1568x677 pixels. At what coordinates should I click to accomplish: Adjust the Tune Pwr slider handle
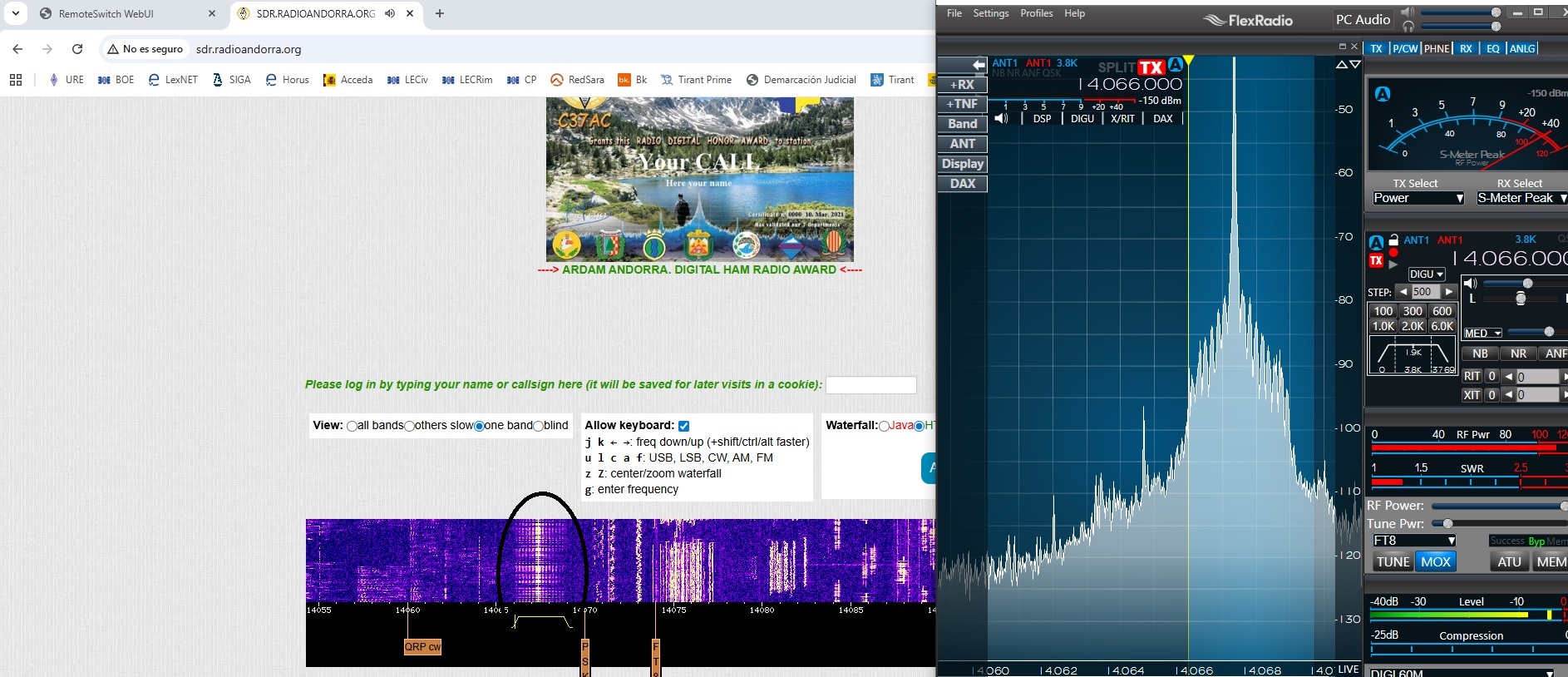coord(1447,524)
